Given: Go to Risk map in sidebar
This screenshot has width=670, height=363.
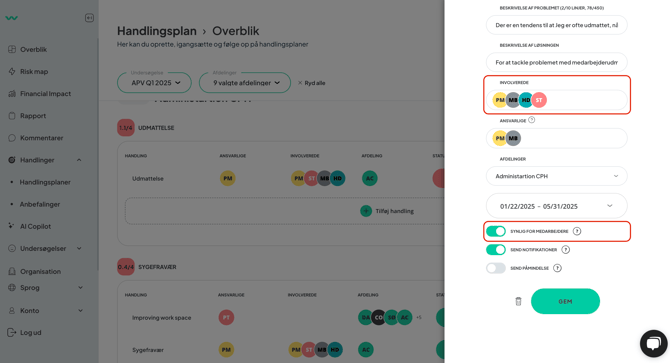Looking at the screenshot, I should click(x=34, y=72).
